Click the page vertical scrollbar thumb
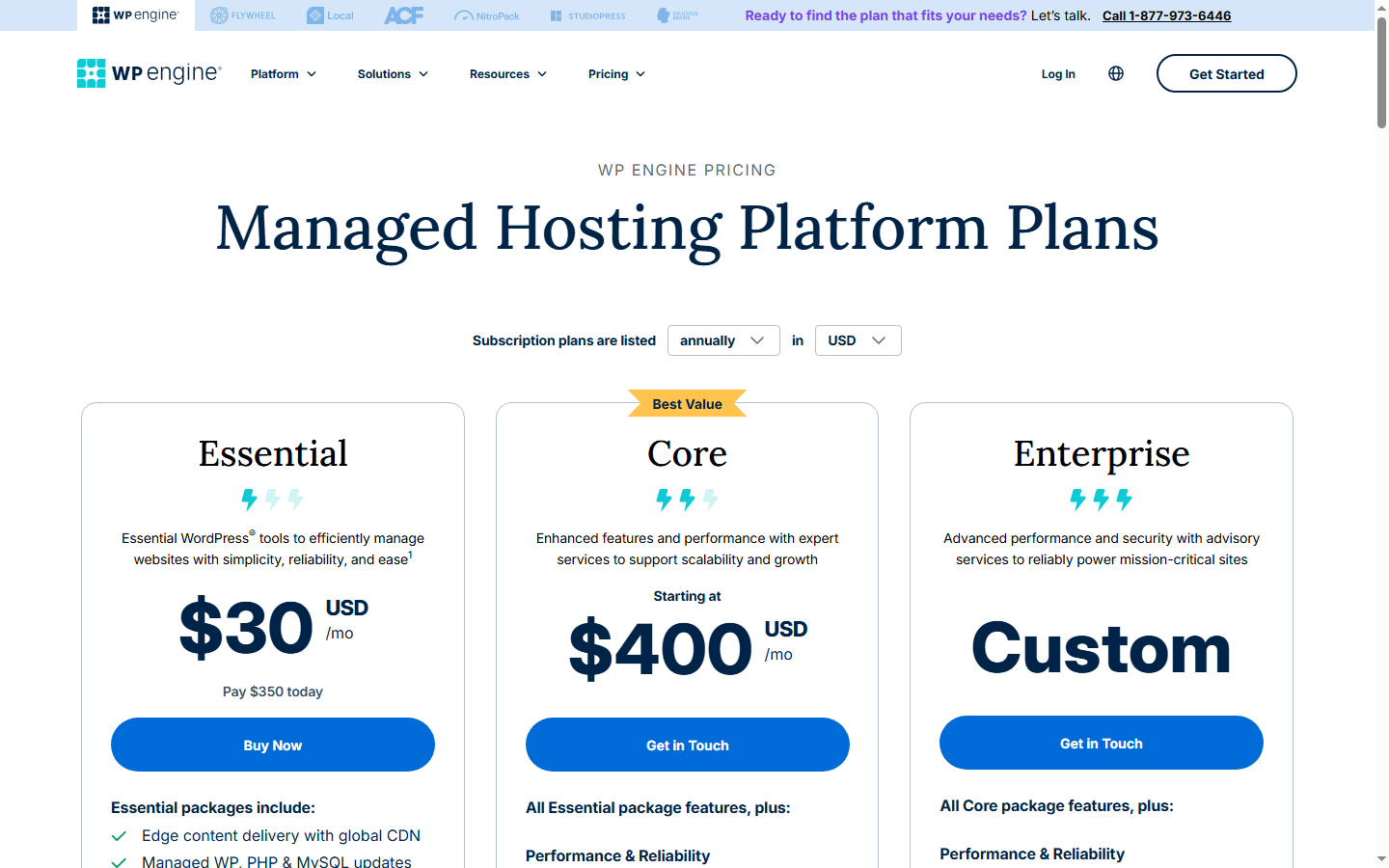The height and width of the screenshot is (868, 1389). click(x=1381, y=72)
